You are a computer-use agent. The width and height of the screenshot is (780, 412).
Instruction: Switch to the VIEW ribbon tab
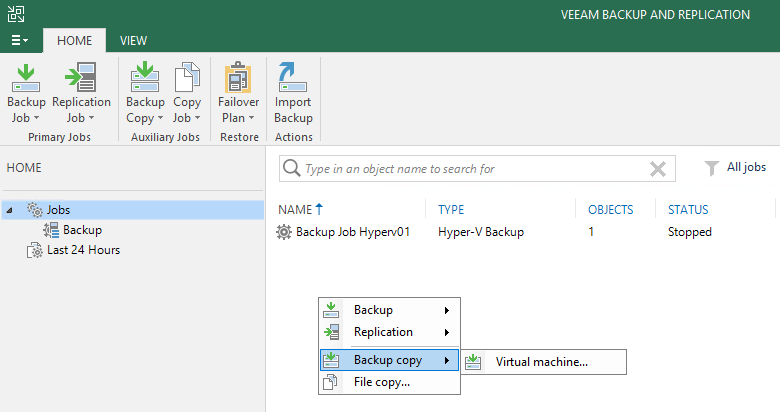pos(133,40)
